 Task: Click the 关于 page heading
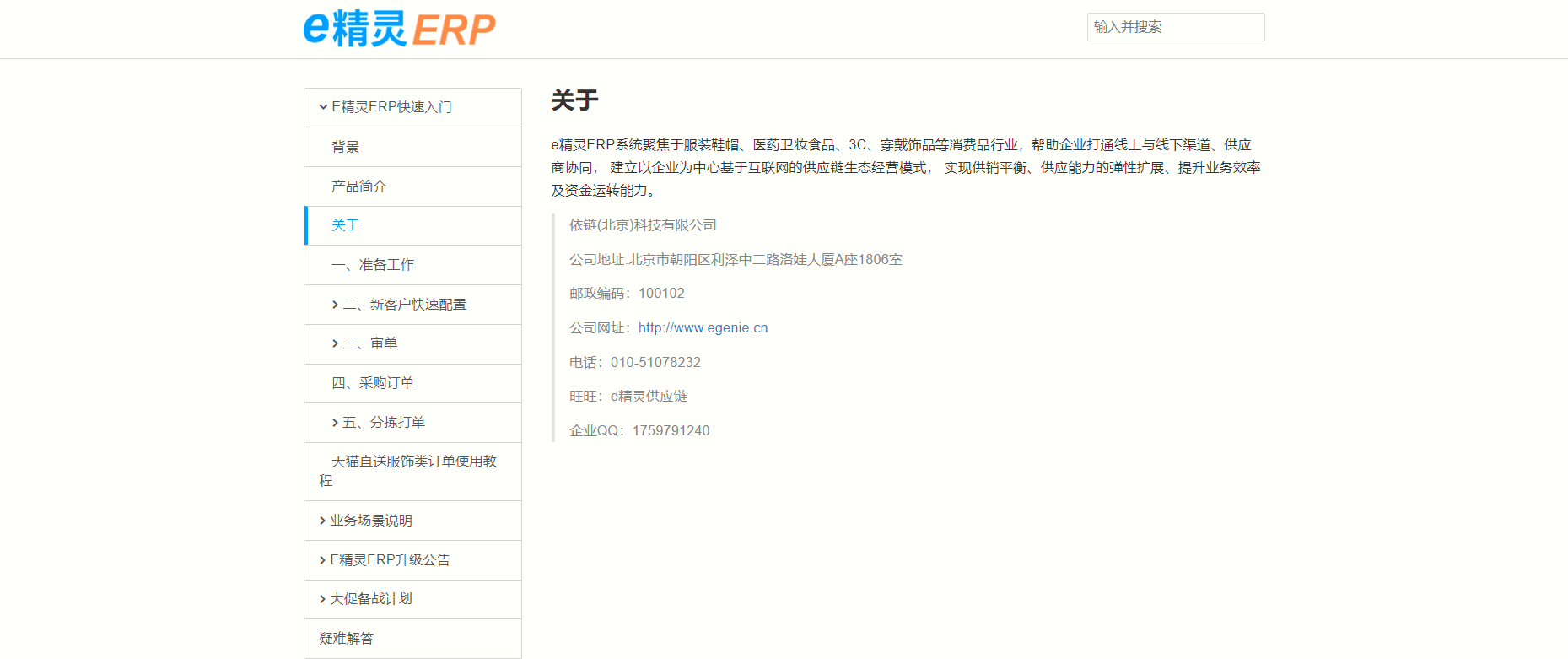574,100
